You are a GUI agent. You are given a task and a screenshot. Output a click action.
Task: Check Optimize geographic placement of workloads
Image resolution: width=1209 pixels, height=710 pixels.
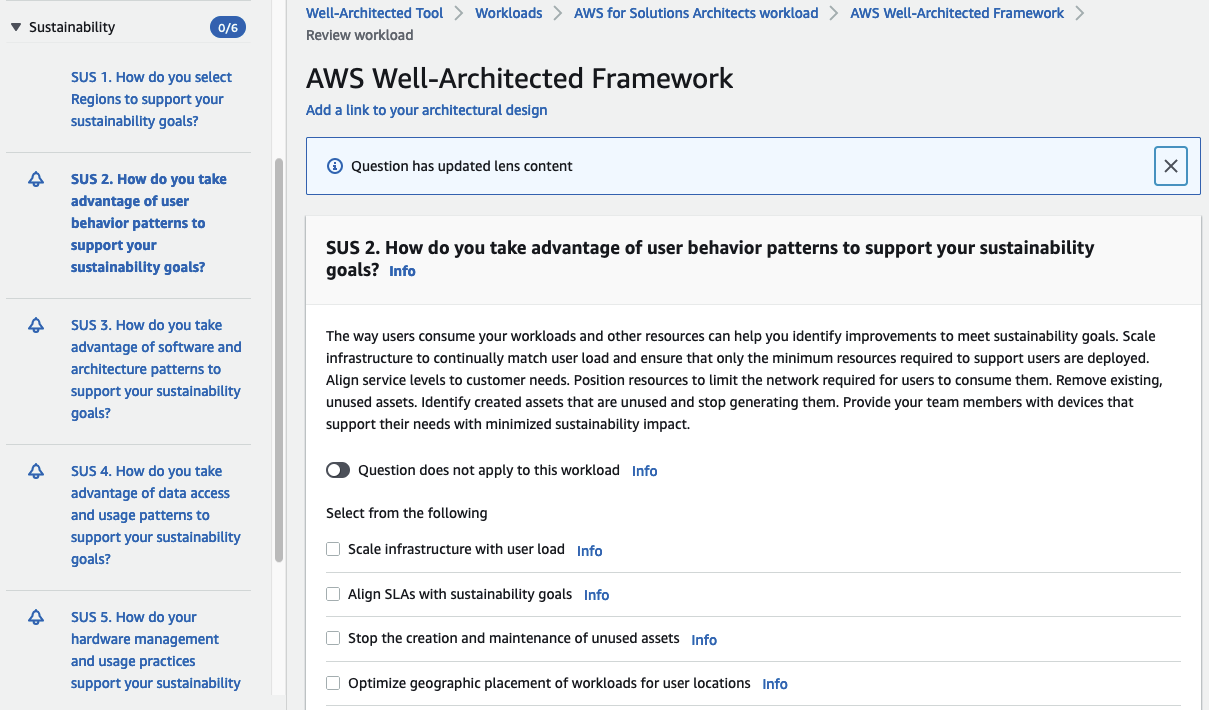(333, 683)
